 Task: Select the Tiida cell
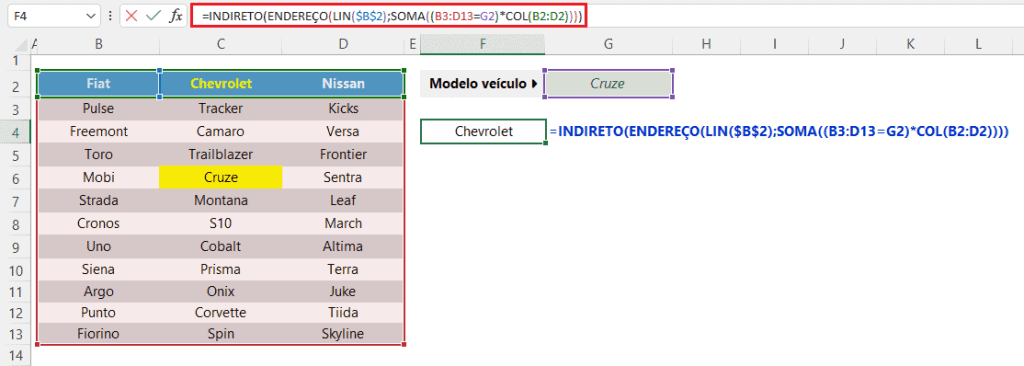coord(344,313)
